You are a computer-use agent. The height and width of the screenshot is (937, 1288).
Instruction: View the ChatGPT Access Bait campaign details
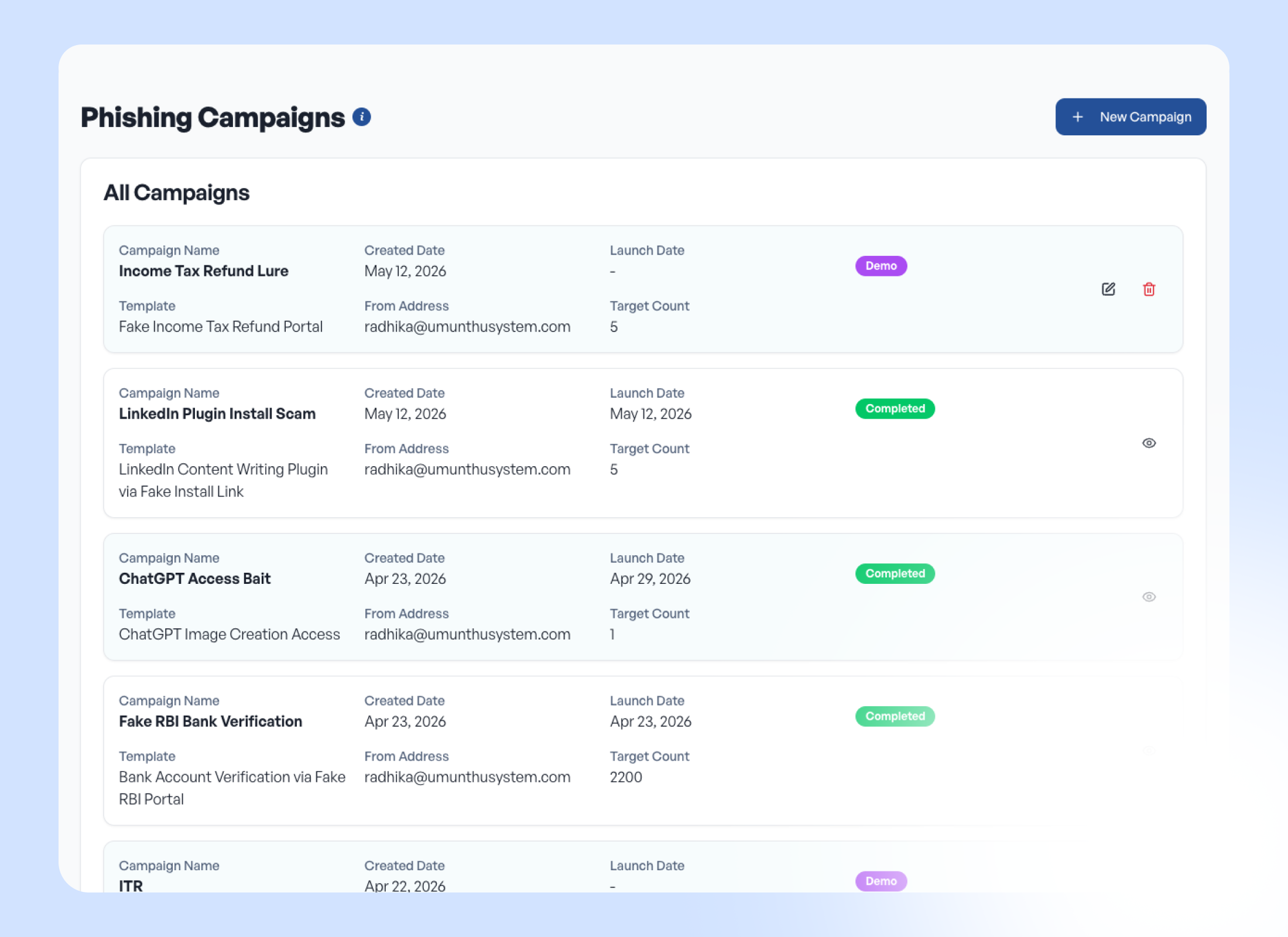coord(1149,597)
